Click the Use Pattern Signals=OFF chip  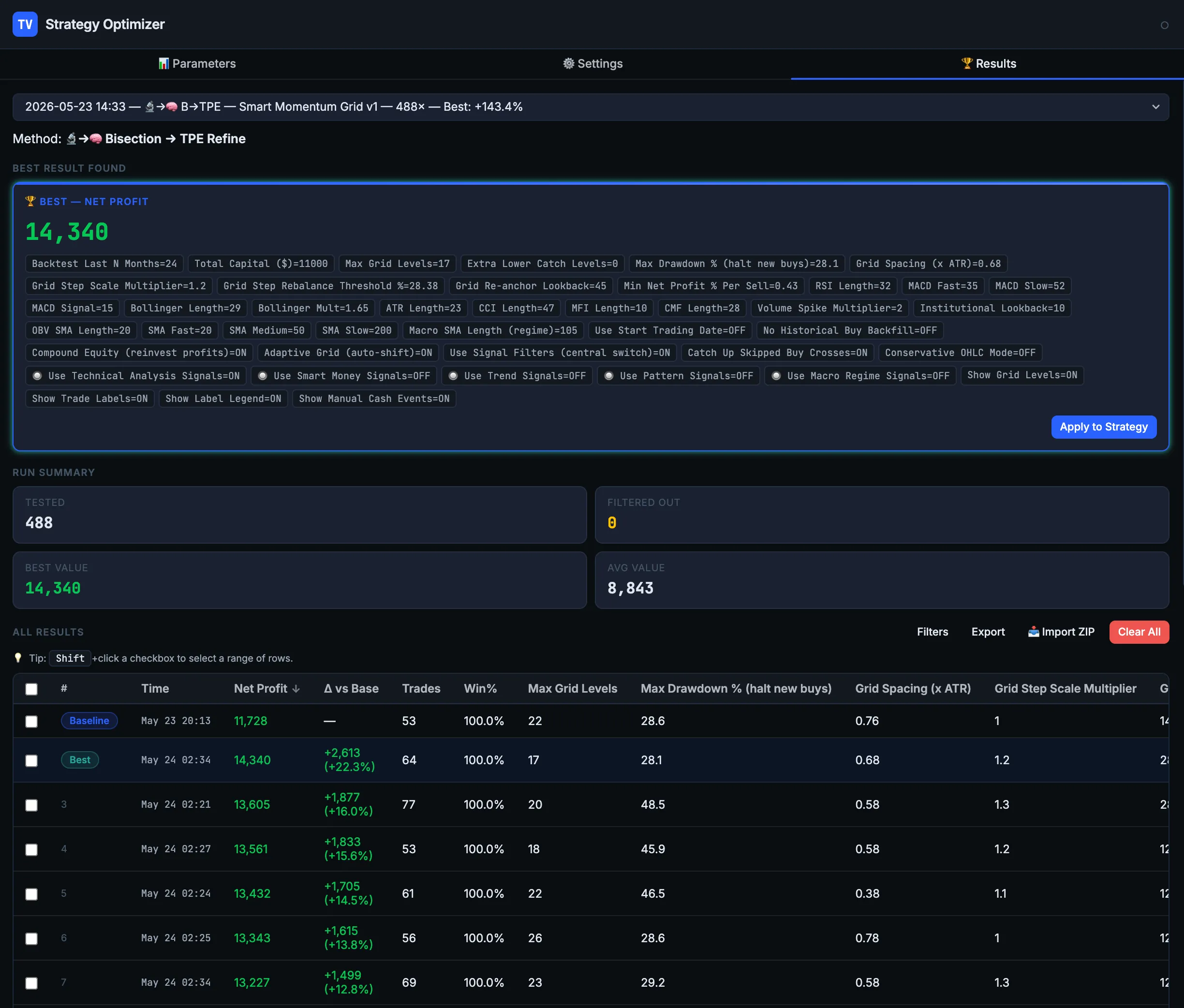[x=678, y=375]
